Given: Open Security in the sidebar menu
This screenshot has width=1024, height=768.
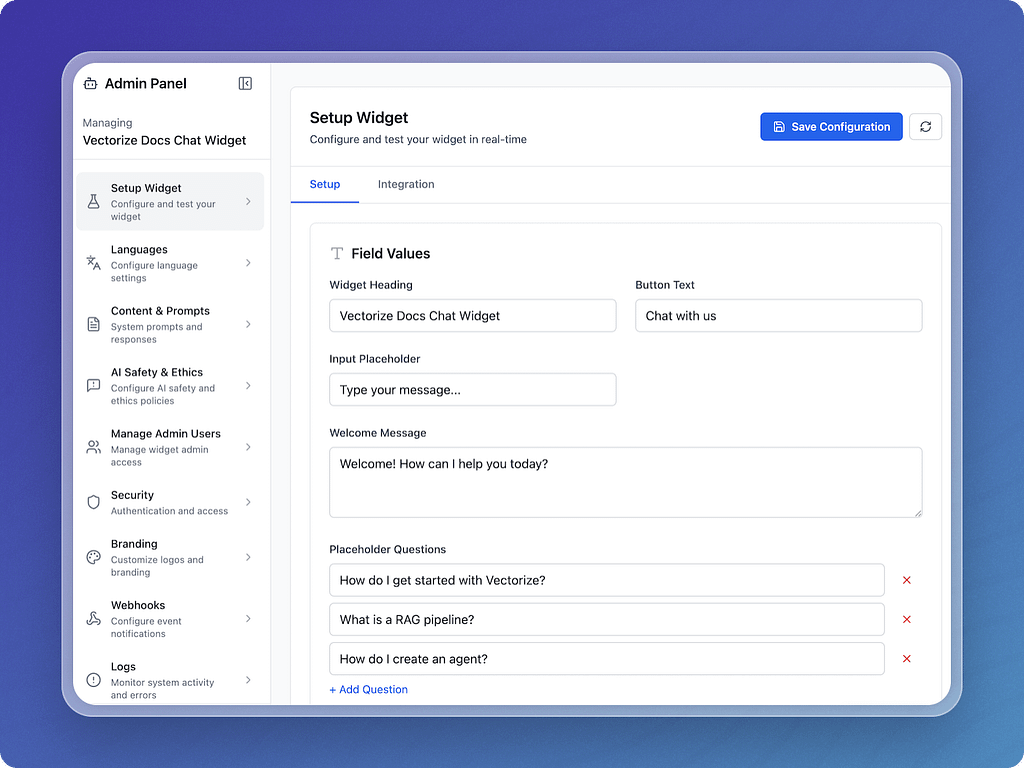Looking at the screenshot, I should click(x=170, y=502).
